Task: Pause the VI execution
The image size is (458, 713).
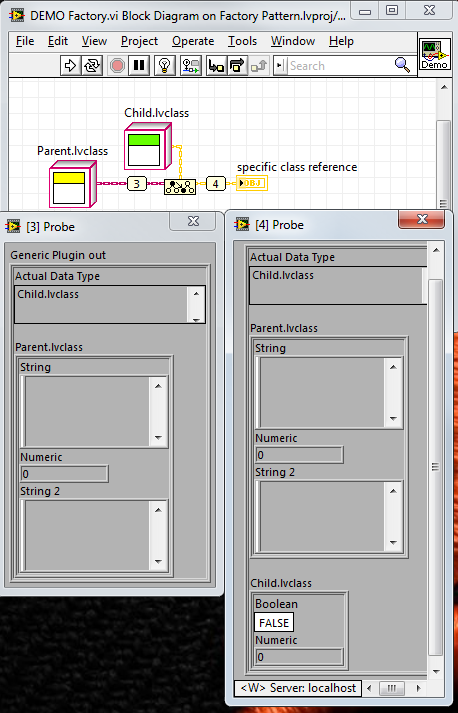Action: coord(139,65)
